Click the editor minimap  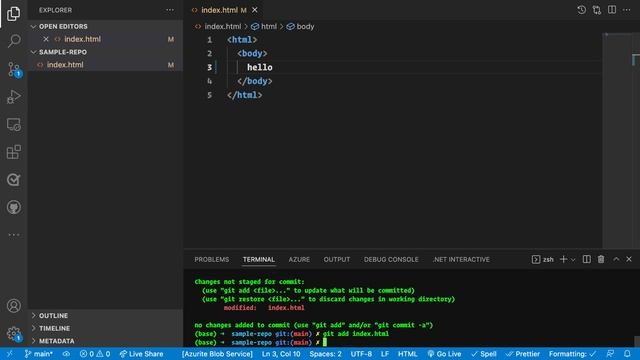[x=616, y=141]
